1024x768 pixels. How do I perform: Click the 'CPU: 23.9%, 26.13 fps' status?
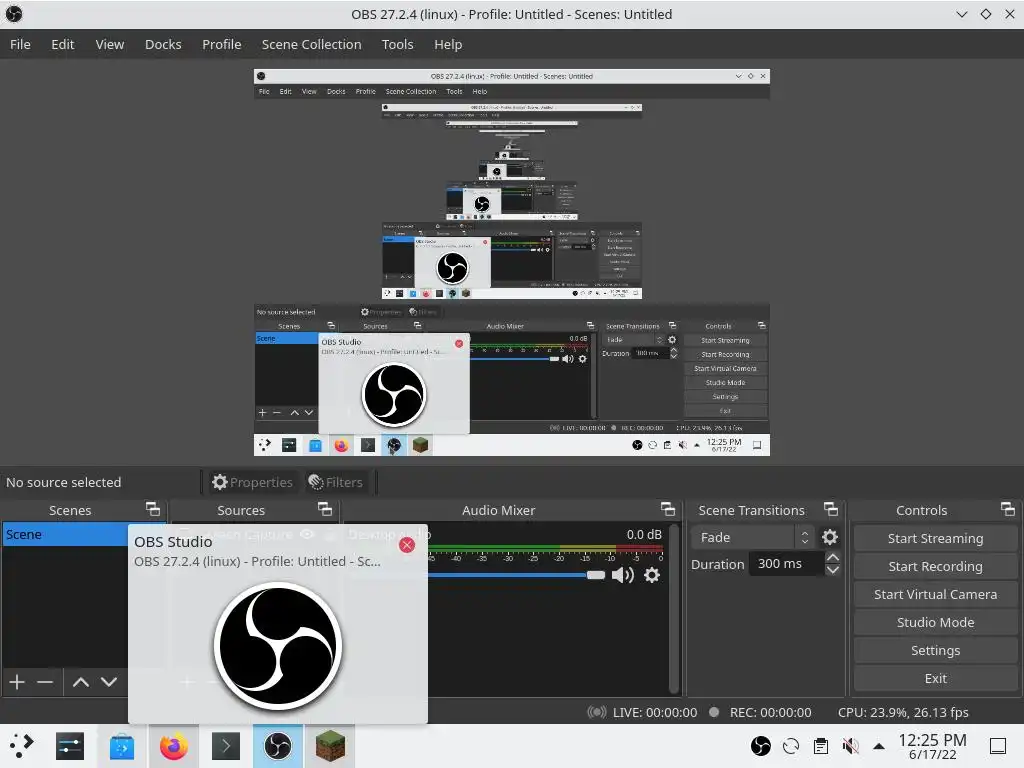click(x=903, y=712)
